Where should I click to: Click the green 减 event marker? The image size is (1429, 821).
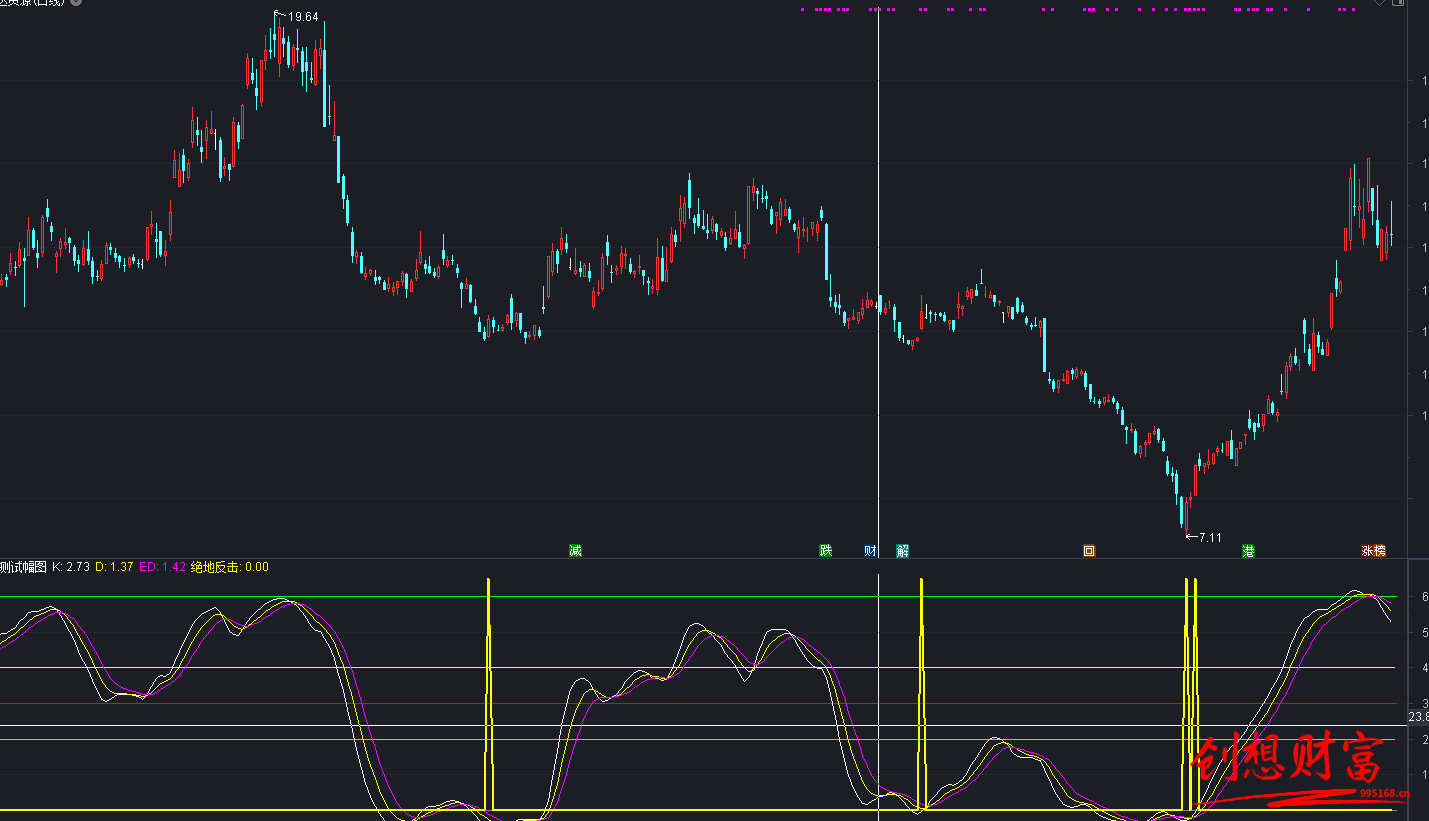tap(575, 551)
